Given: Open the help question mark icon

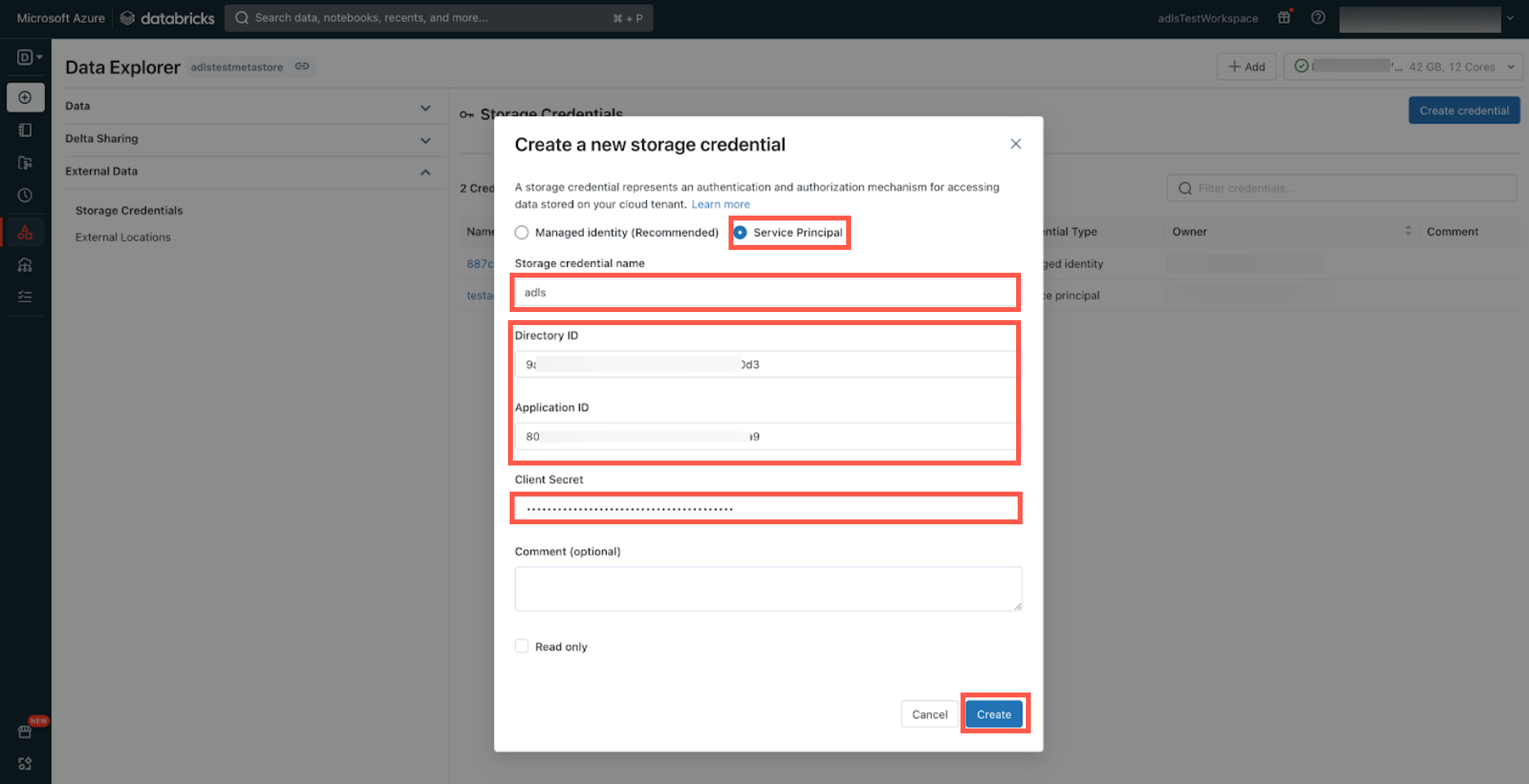Looking at the screenshot, I should pos(1317,17).
